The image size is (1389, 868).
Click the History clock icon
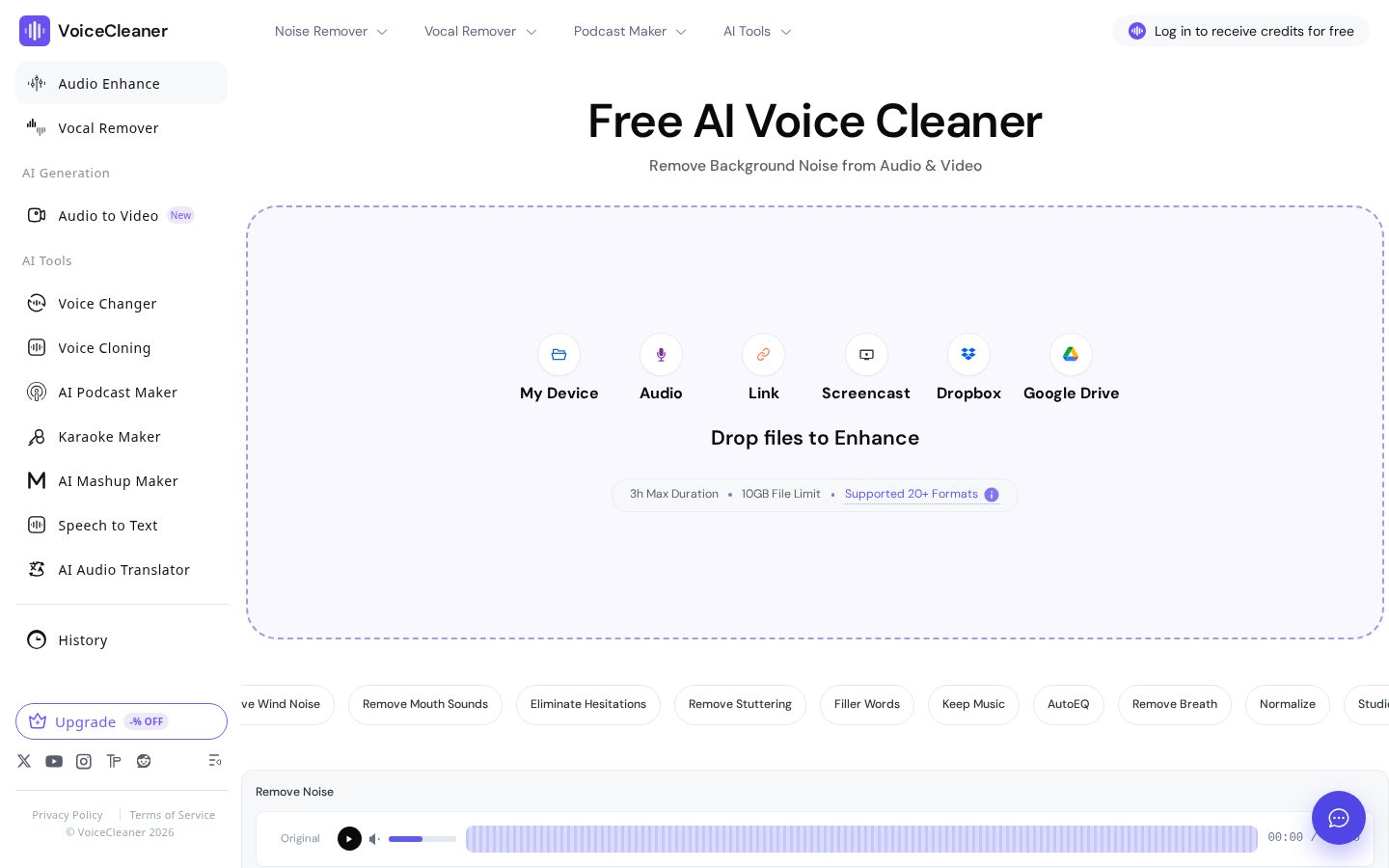point(37,639)
